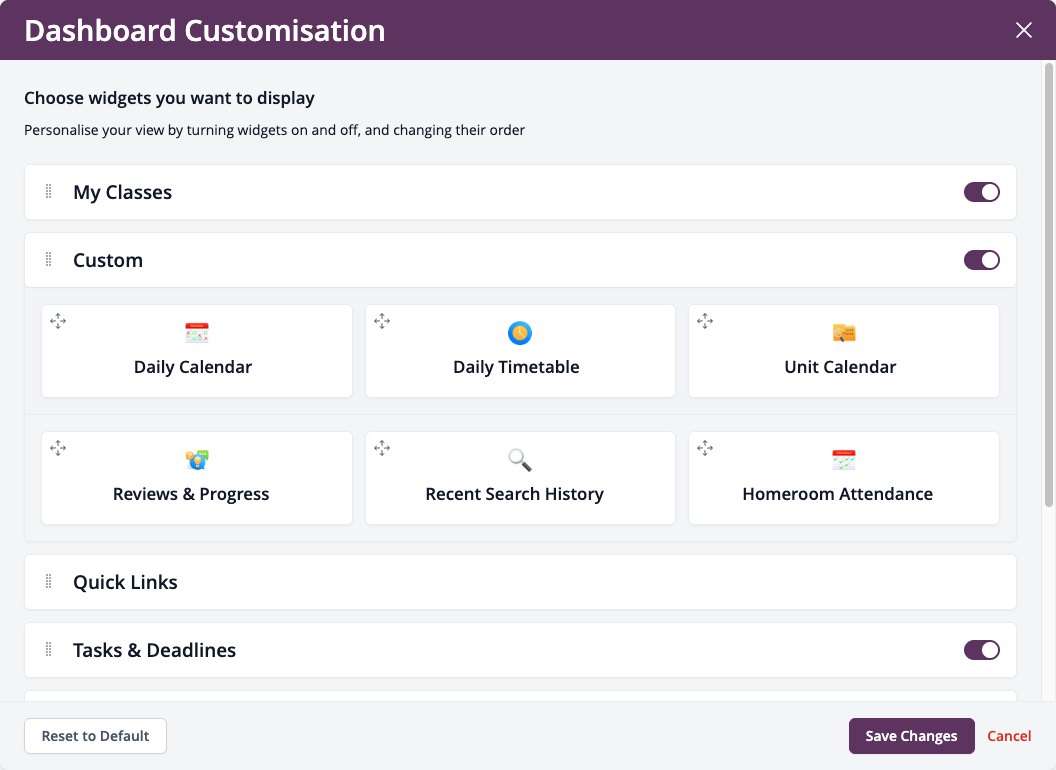Click the Daily Calendar widget icon
Image resolution: width=1056 pixels, height=770 pixels.
(x=197, y=333)
